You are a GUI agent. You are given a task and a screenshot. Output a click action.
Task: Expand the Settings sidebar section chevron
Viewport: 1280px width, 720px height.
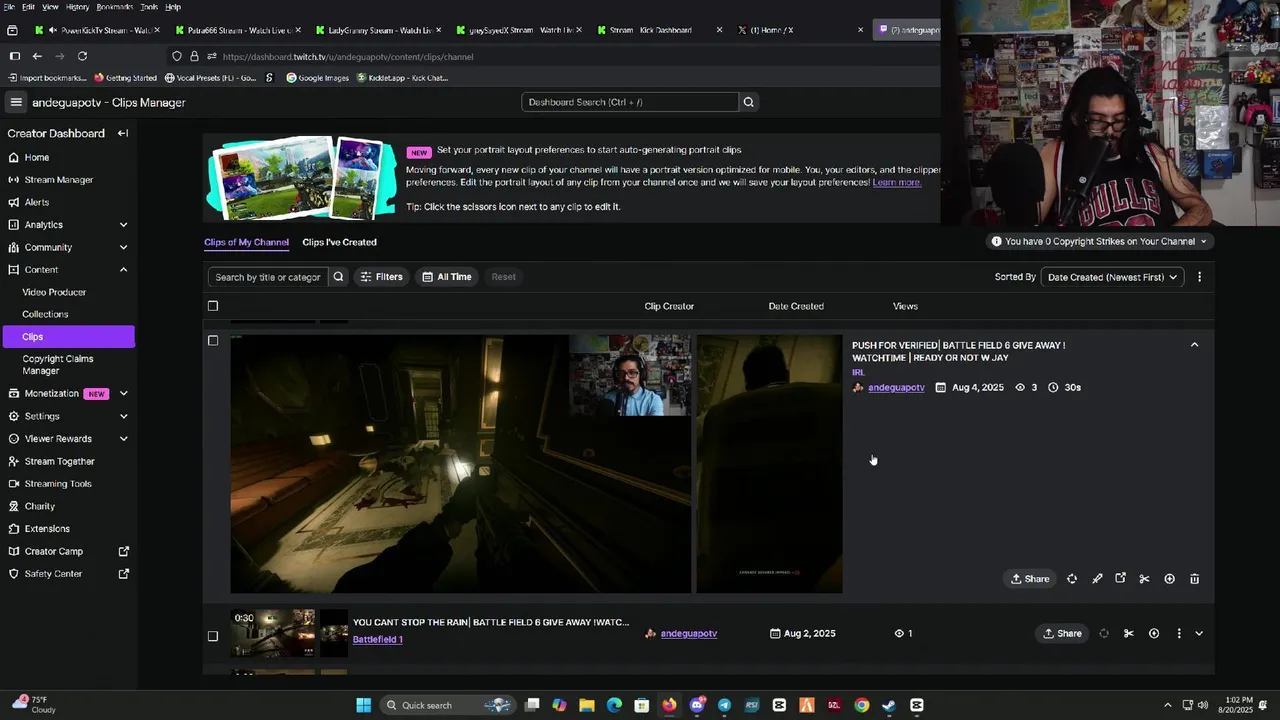pyautogui.click(x=123, y=416)
